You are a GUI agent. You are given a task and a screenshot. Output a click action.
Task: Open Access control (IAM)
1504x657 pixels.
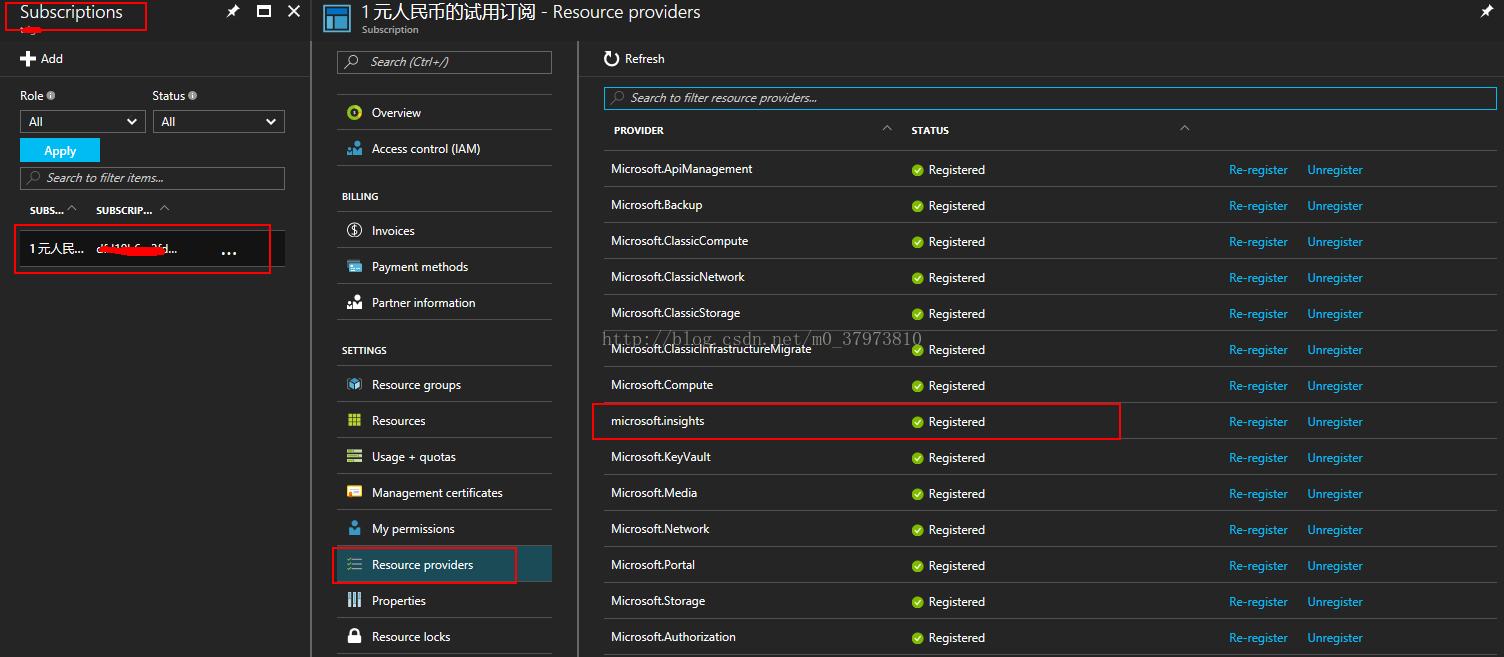[x=444, y=149]
